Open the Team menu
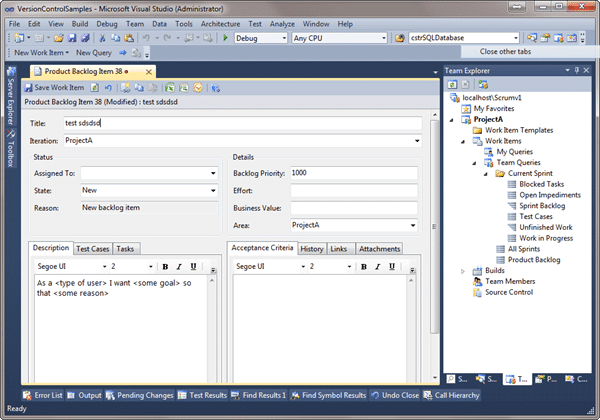Screen dimensions: 600x420 tap(135, 24)
